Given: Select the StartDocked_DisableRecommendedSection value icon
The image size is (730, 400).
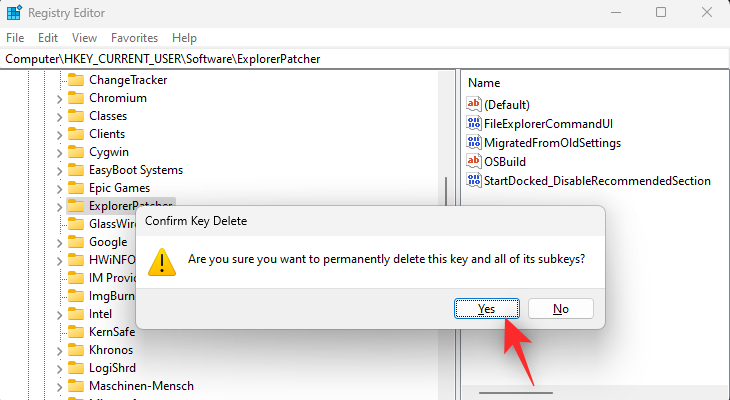Looking at the screenshot, I should click(473, 181).
